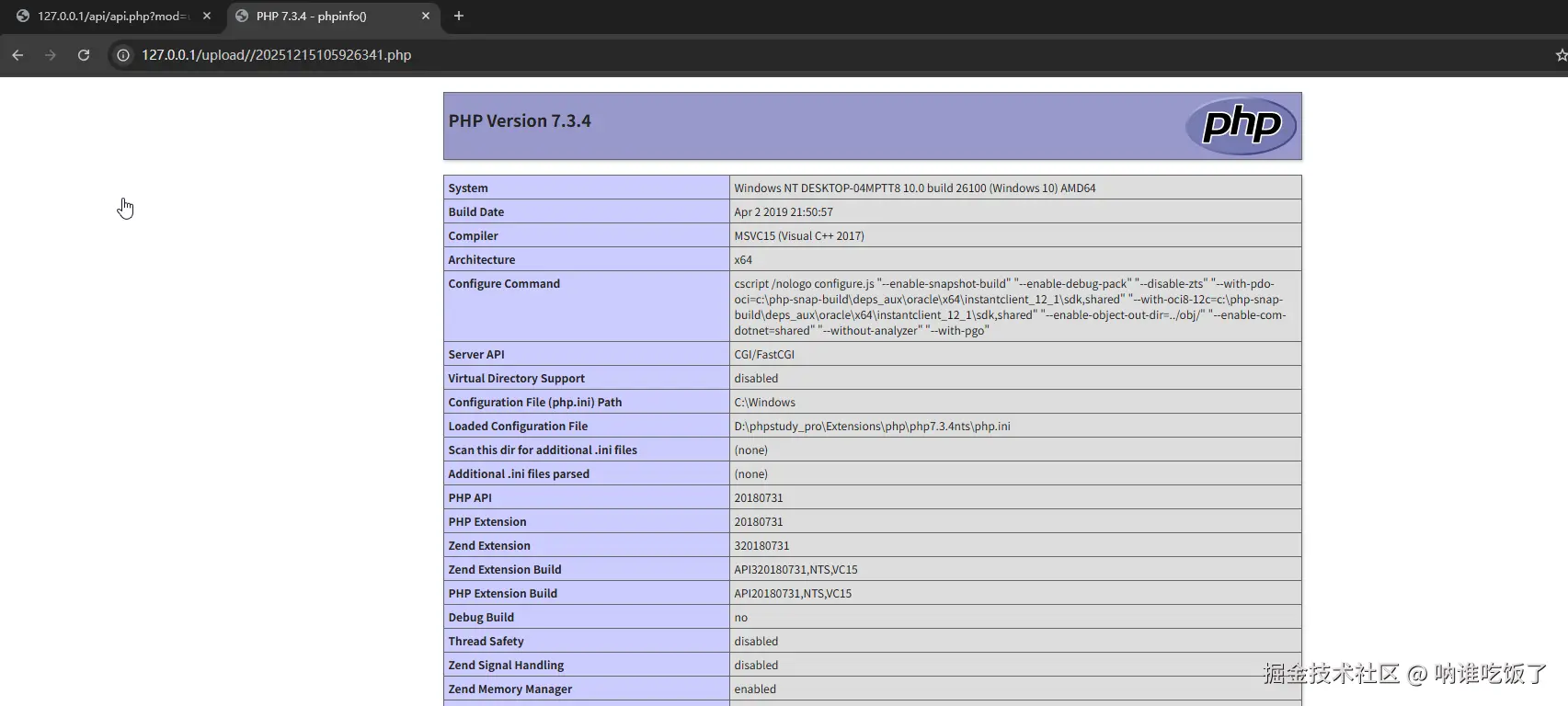Click the PHP logo in the header
This screenshot has height=706, width=1568.
click(1241, 126)
